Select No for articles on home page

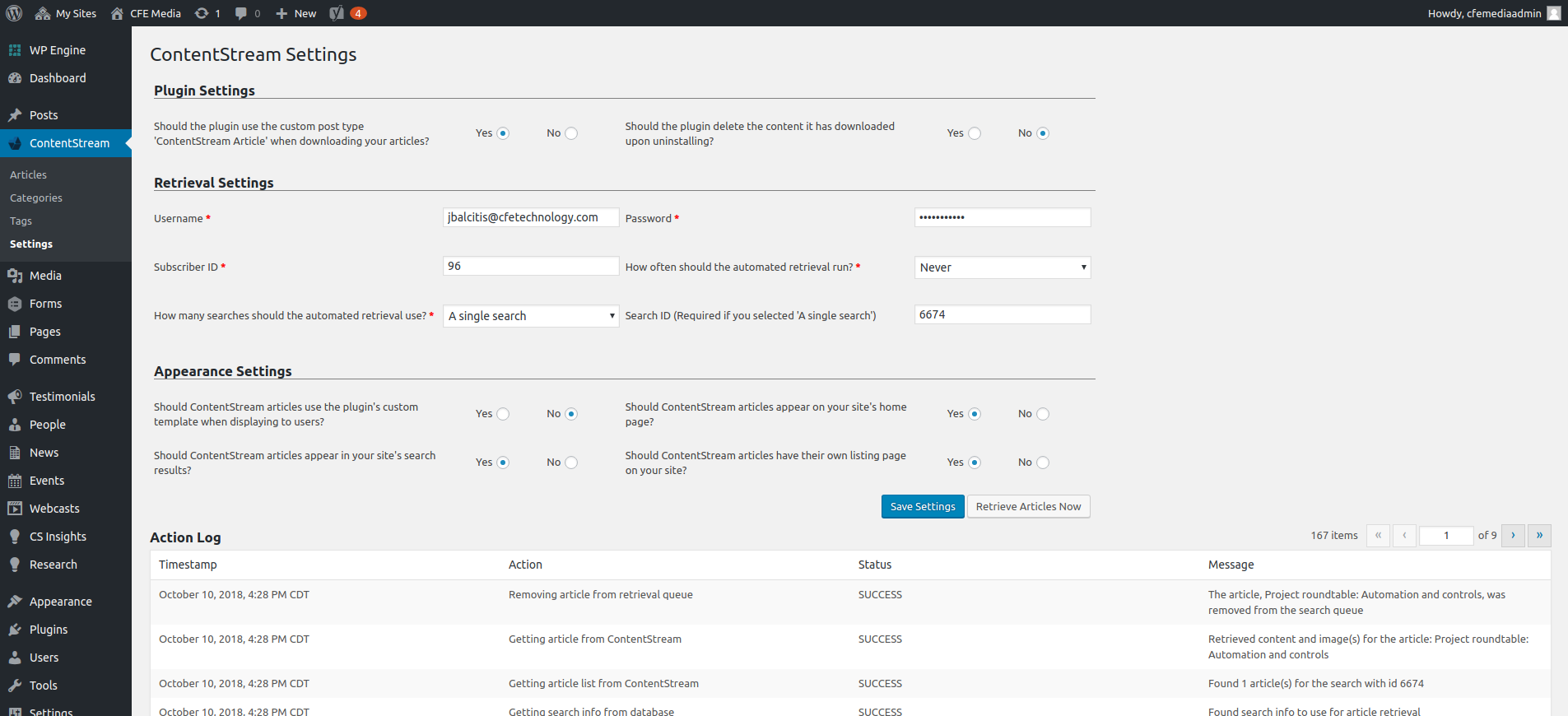coord(1043,414)
